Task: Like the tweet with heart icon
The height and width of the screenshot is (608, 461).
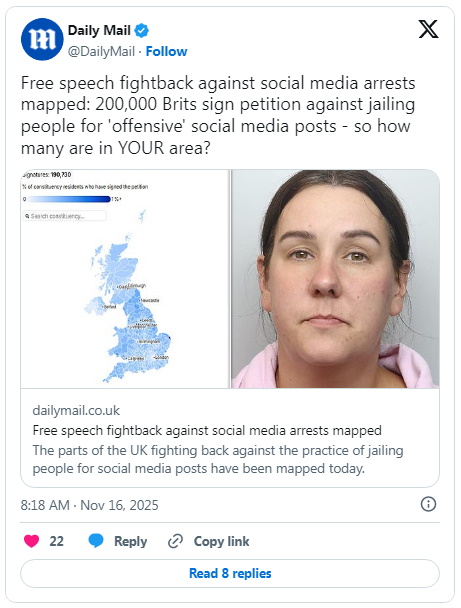Action: (31, 541)
